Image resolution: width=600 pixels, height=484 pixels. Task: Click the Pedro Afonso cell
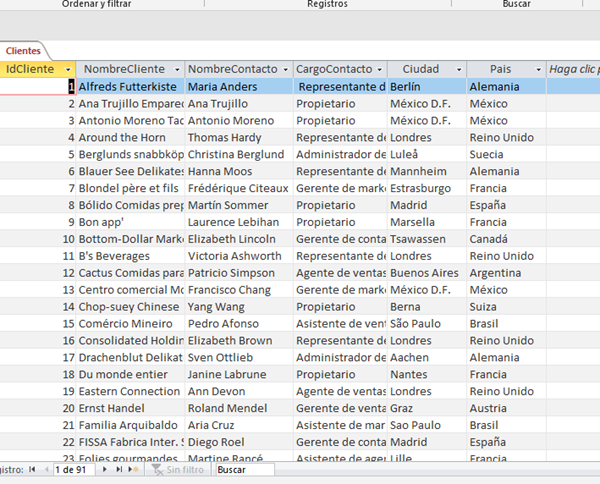point(239,323)
